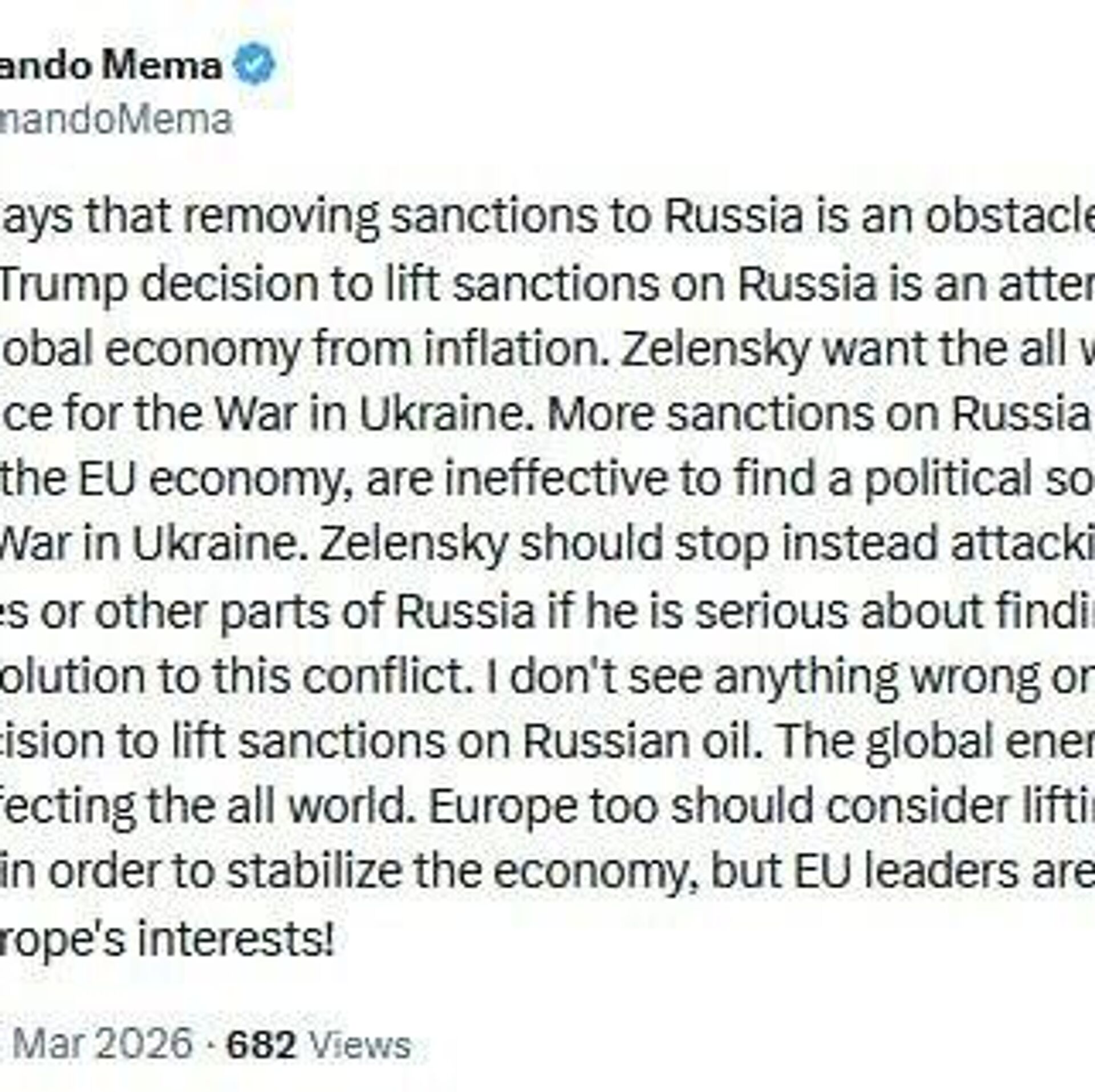
Task: Click the 682 Views counter
Action: point(318,1045)
